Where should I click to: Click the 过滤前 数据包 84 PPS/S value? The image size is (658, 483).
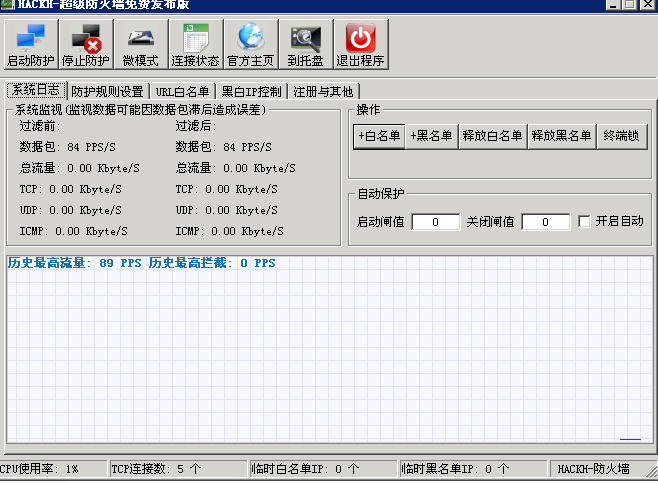pyautogui.click(x=68, y=147)
